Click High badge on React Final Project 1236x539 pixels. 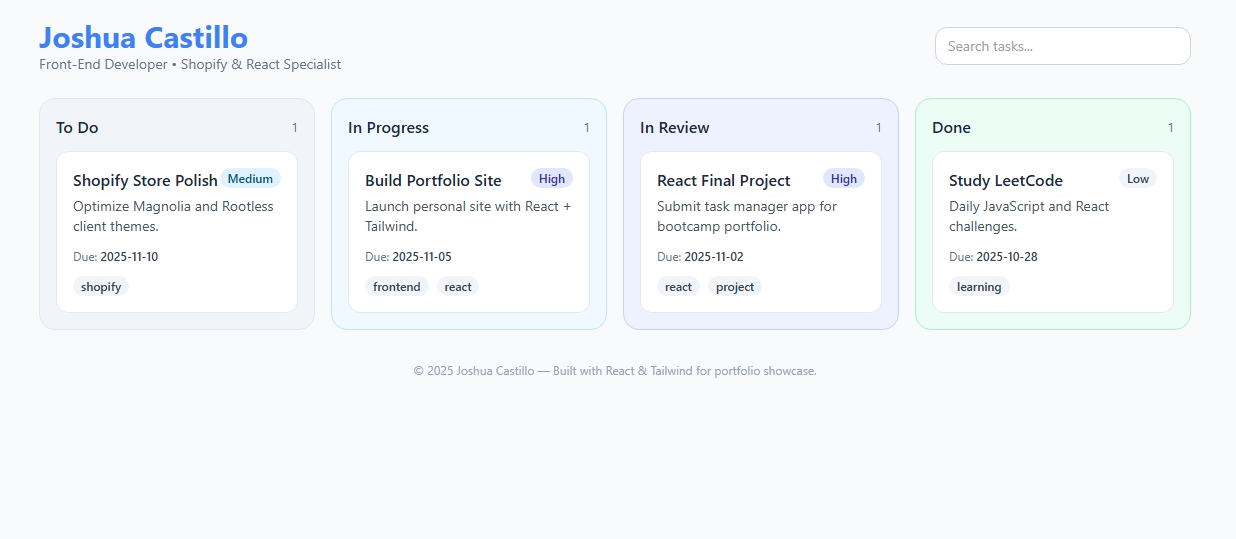click(843, 179)
